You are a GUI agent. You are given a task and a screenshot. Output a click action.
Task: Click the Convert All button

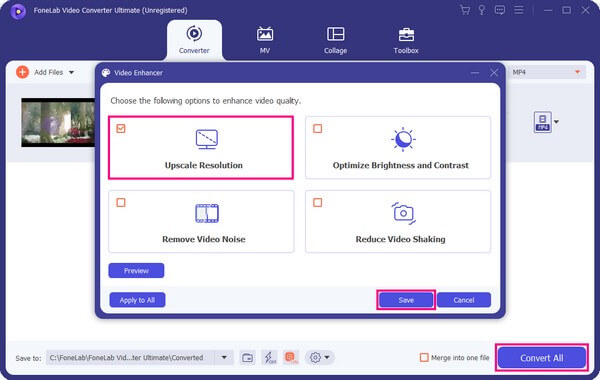point(541,358)
